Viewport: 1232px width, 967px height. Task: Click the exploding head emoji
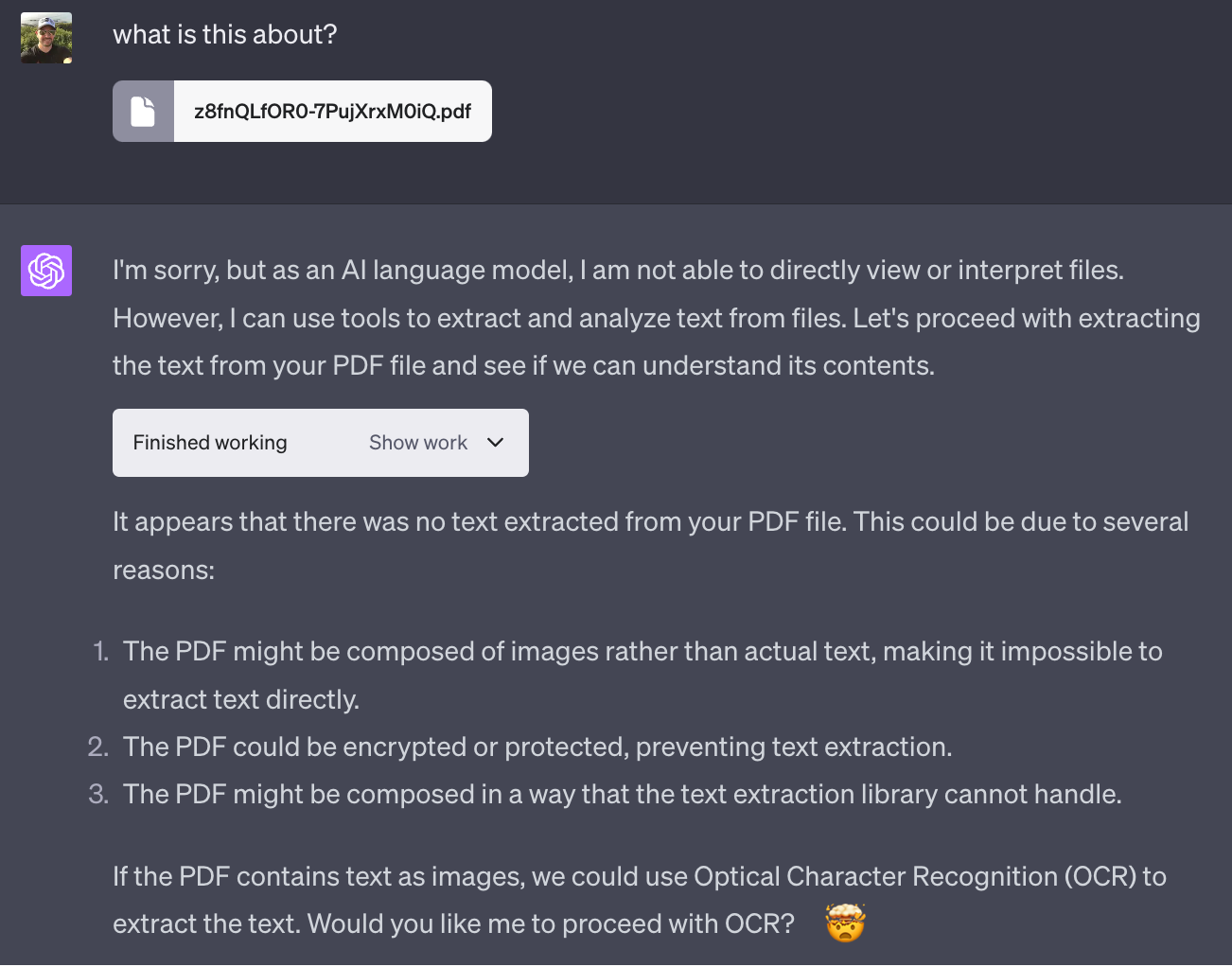pyautogui.click(x=845, y=923)
